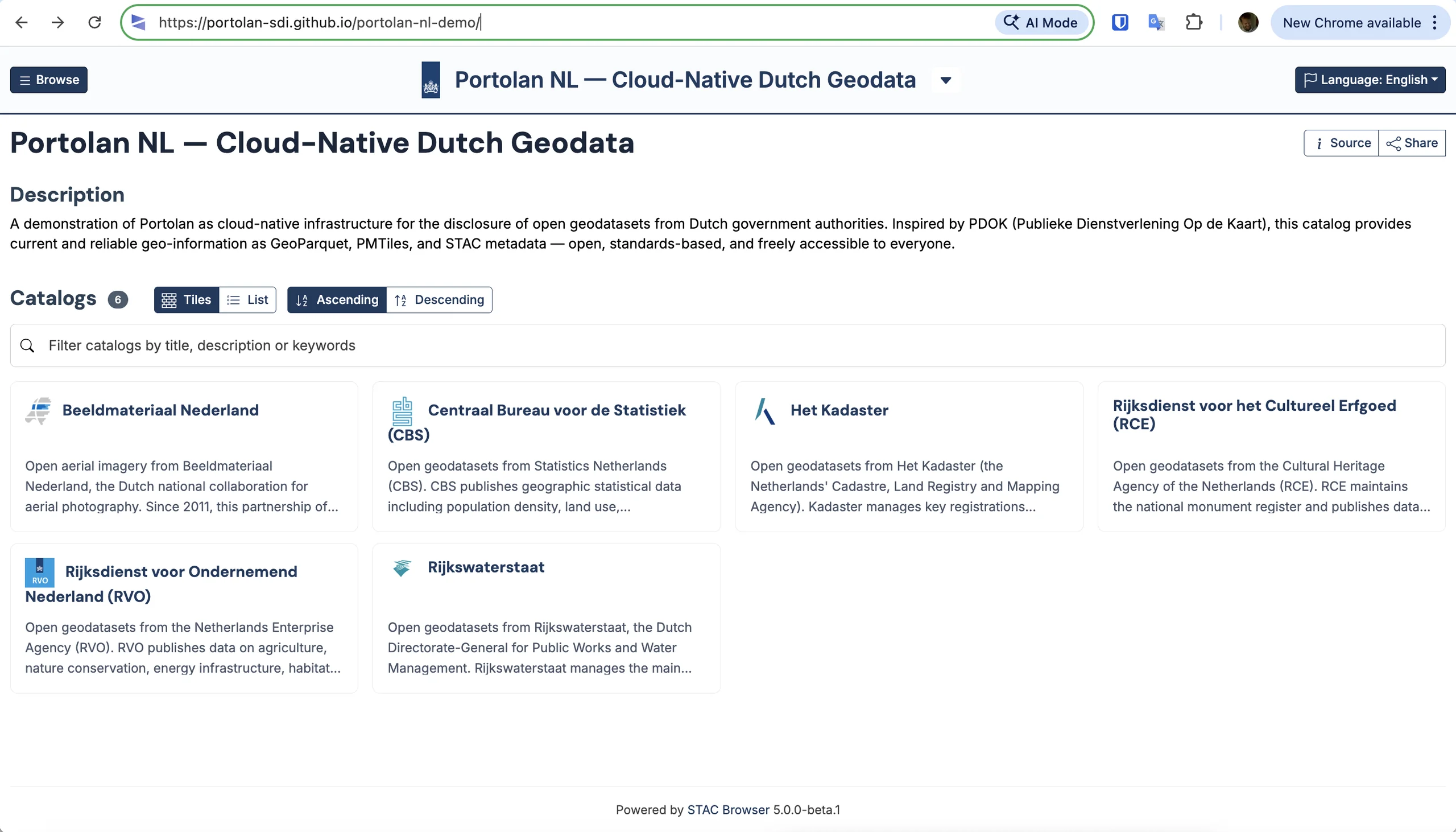
Task: Click the search magnifier icon in filter box
Action: coord(27,345)
